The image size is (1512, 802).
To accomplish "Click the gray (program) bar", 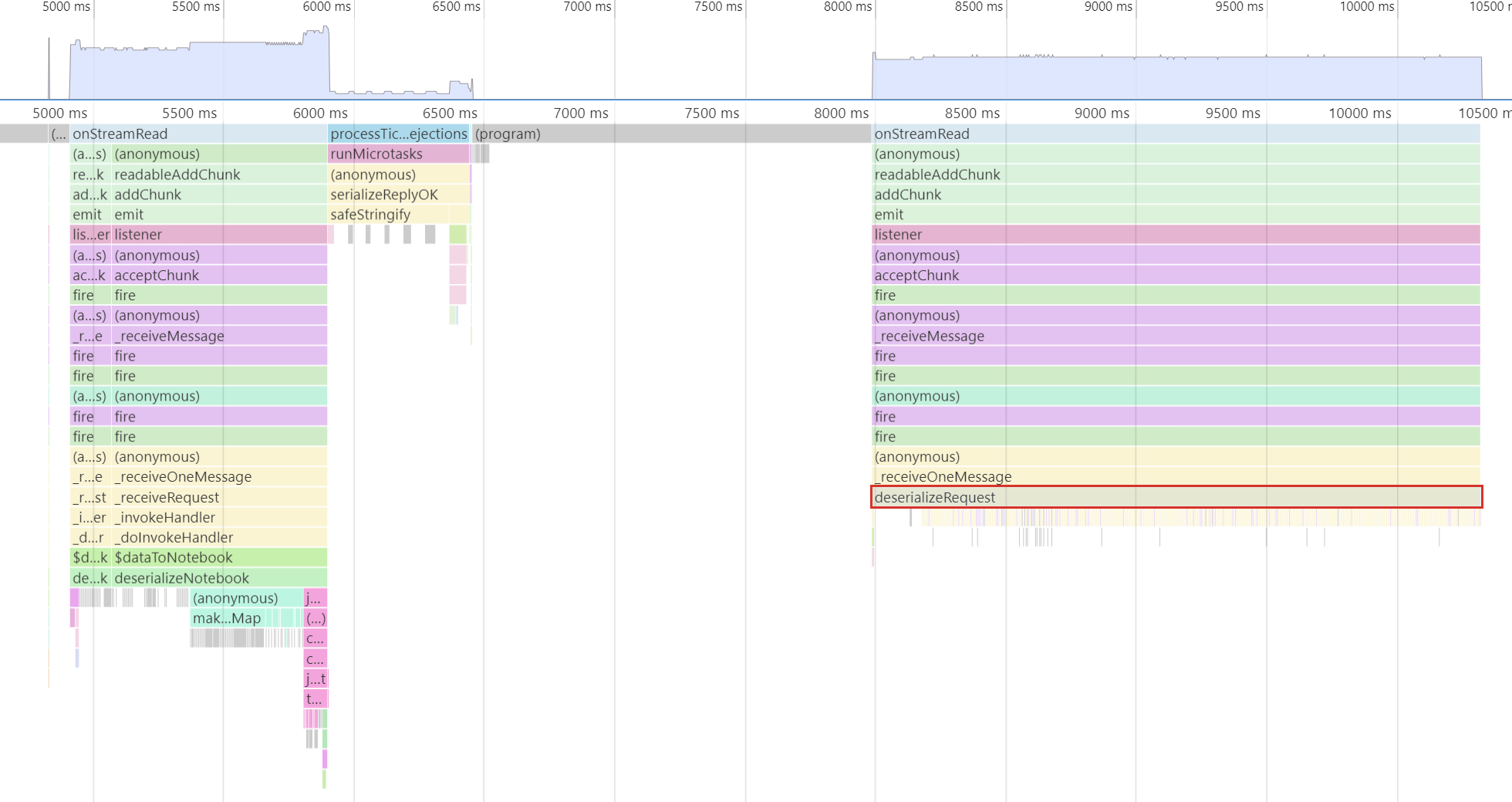I will point(671,134).
